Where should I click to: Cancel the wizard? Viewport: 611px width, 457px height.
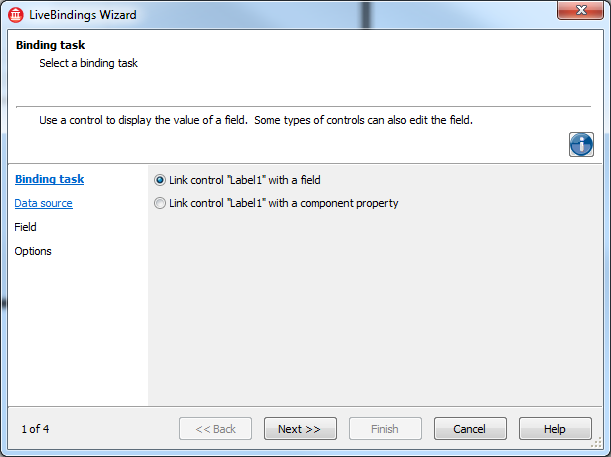click(470, 429)
